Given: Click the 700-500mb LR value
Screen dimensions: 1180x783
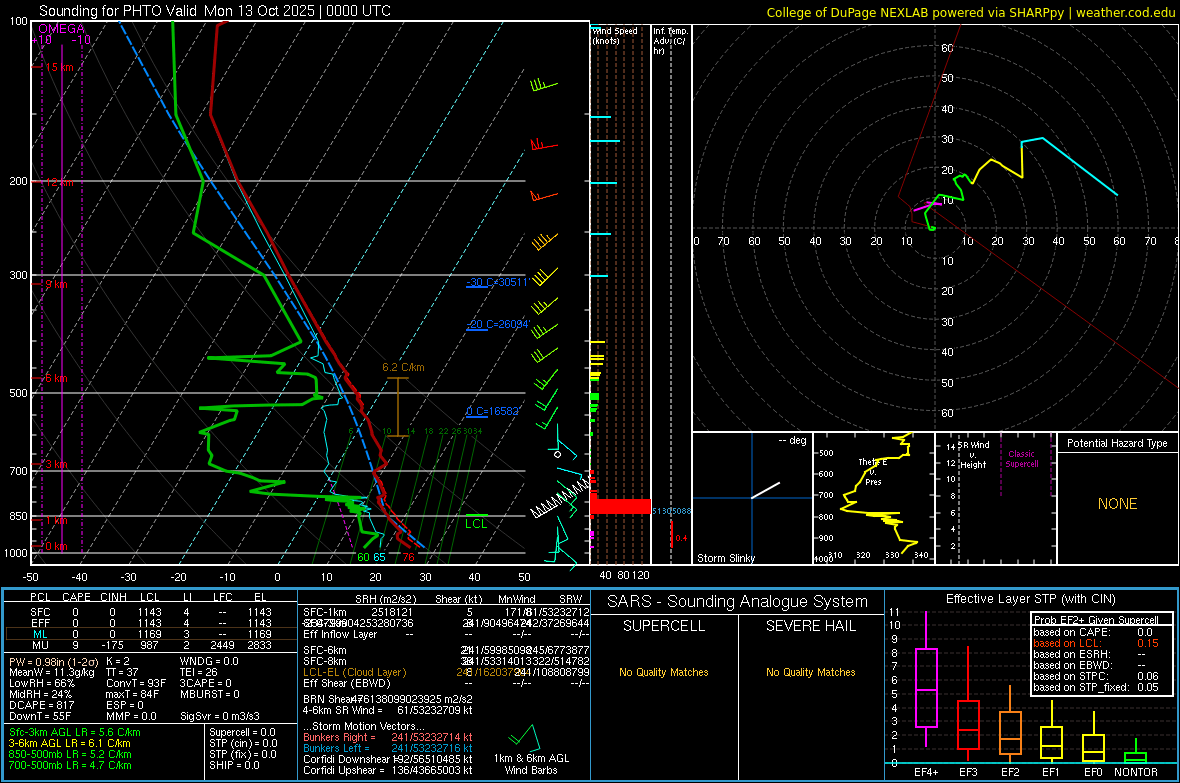Looking at the screenshot, I should pos(70,765).
